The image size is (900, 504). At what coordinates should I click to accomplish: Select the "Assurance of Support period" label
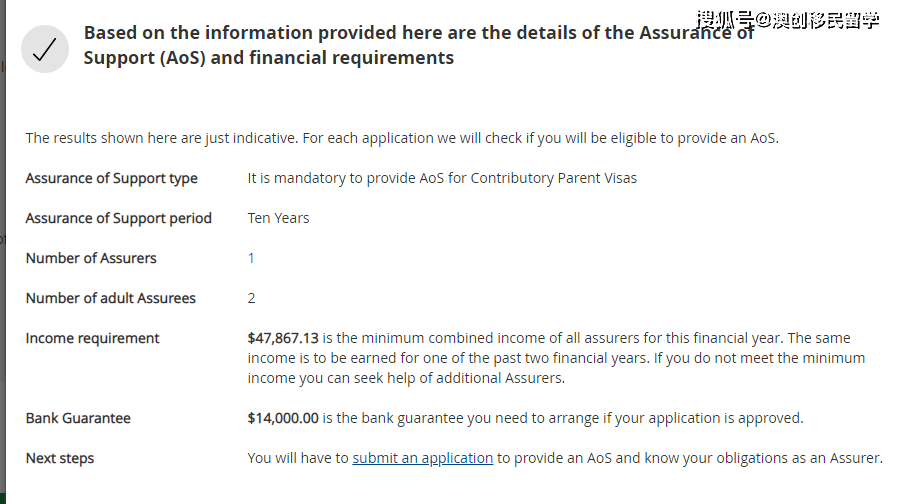pos(118,218)
